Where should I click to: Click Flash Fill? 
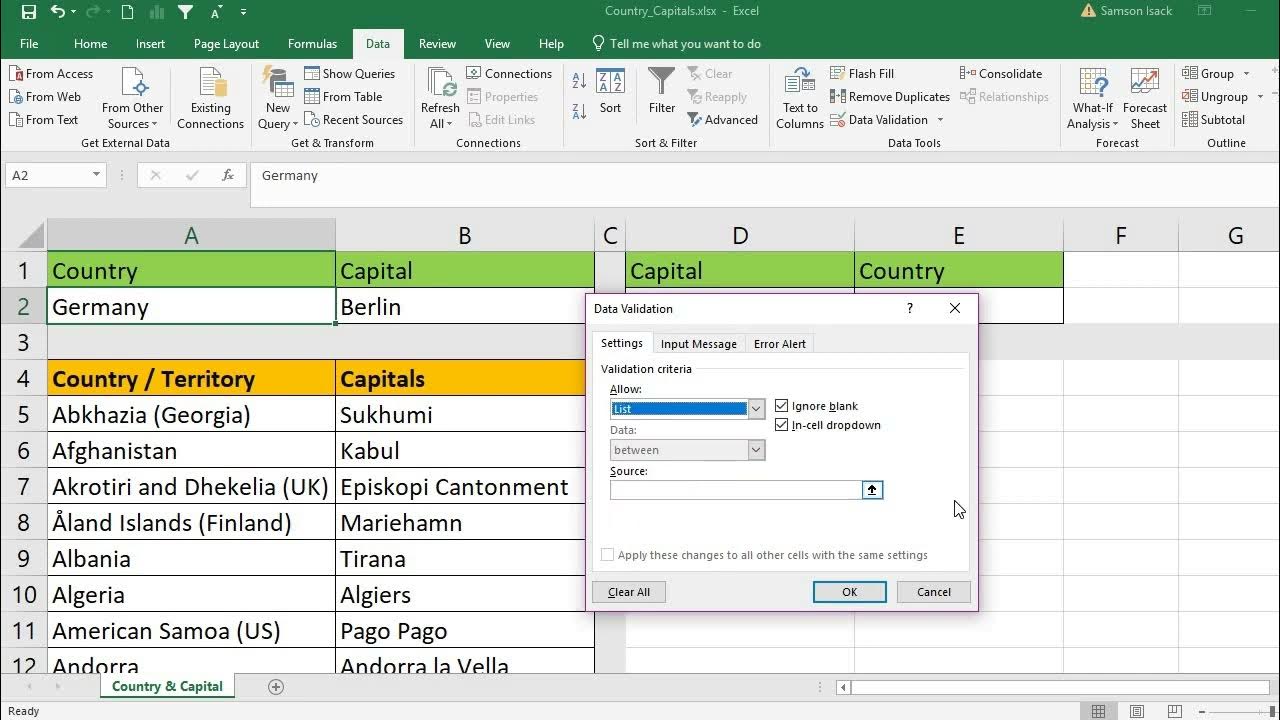(862, 74)
